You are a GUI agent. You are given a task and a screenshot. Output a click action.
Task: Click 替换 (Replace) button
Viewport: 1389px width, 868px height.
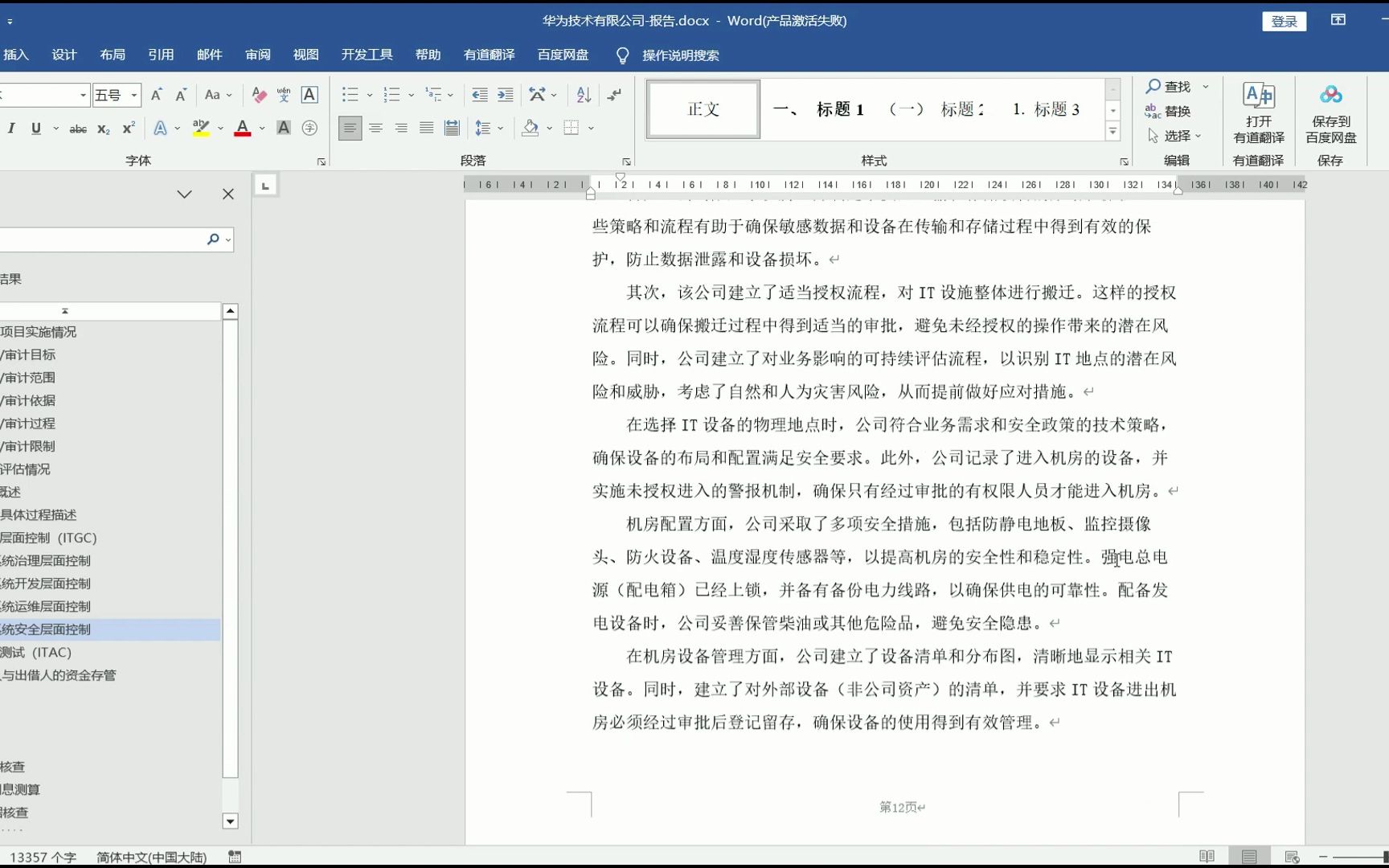click(1168, 111)
